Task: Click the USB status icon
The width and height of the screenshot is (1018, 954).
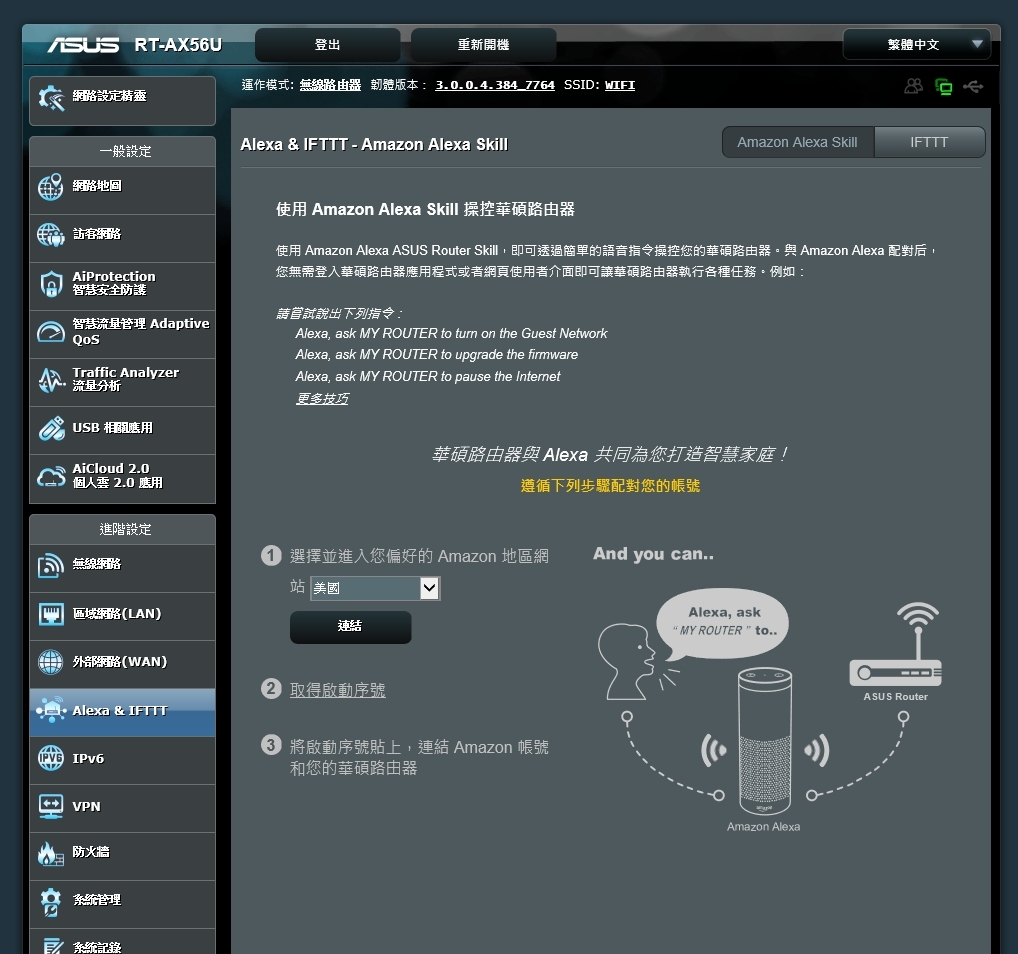Action: 973,86
